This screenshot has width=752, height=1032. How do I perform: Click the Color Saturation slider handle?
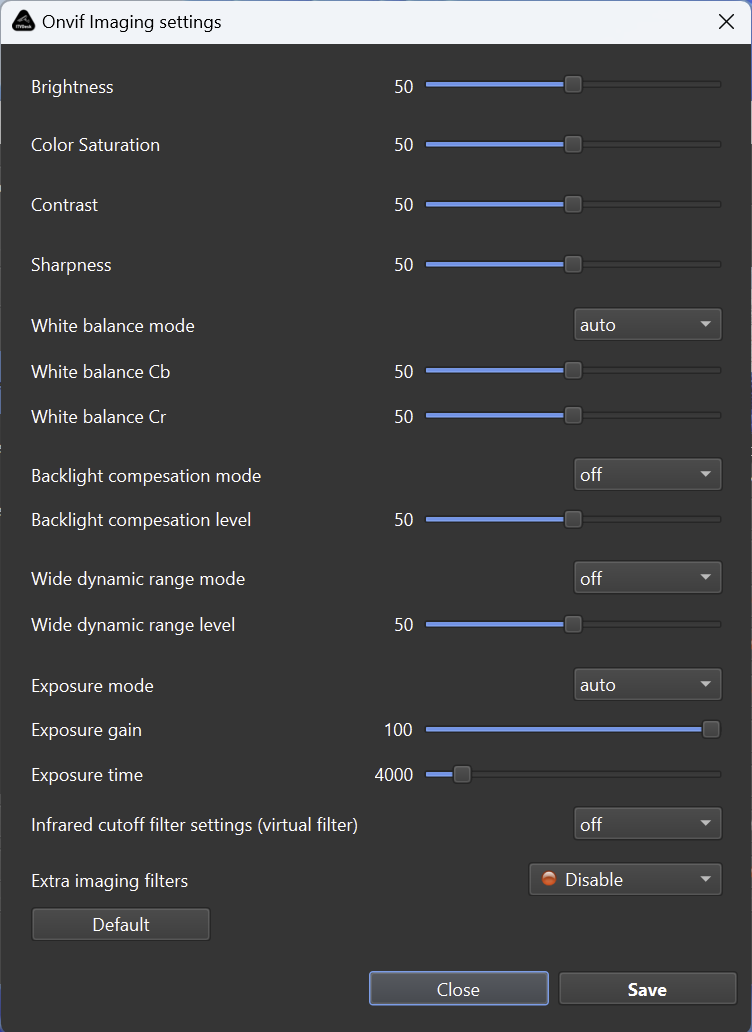573,144
